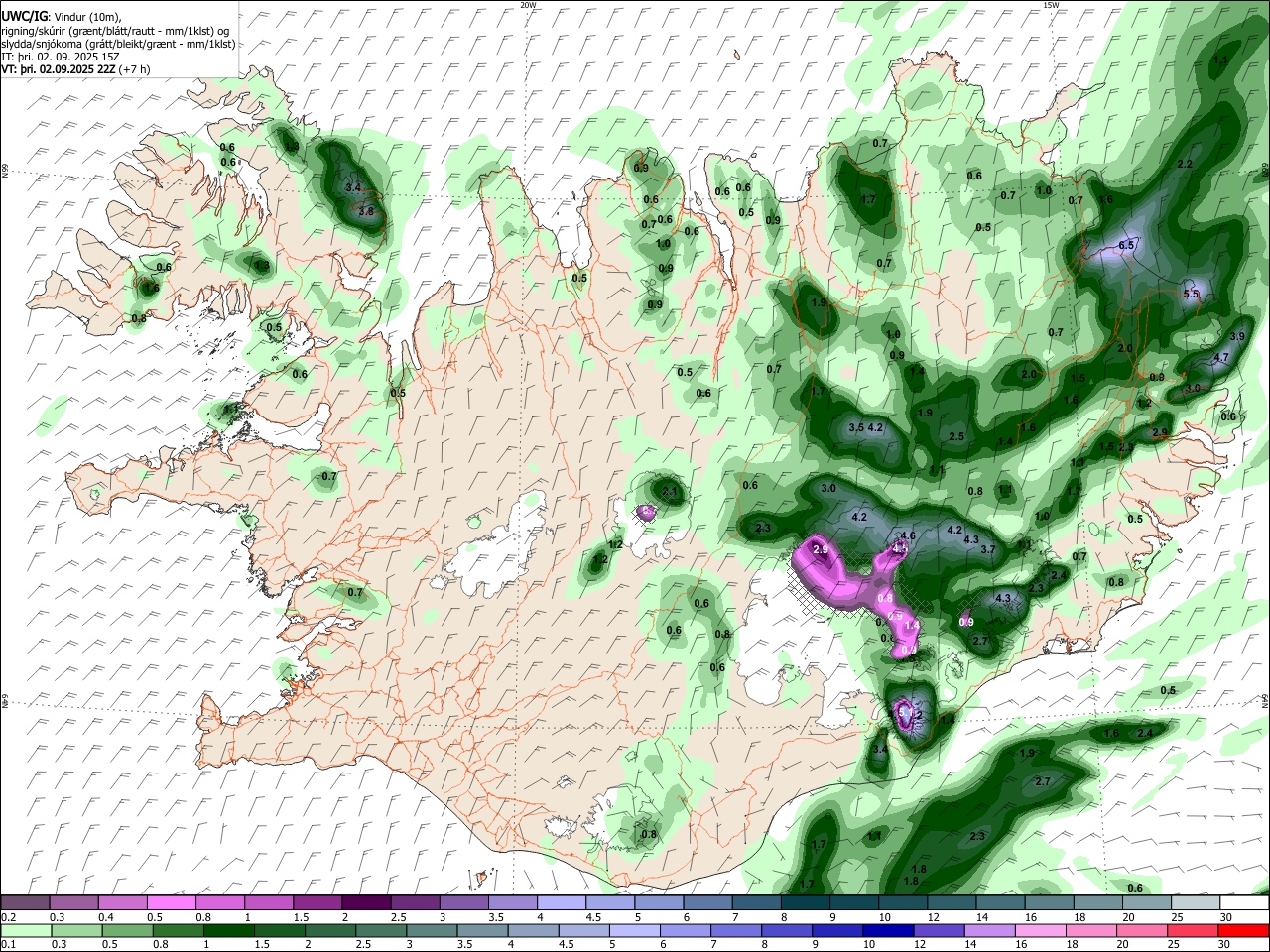Click the 3.9 precipitation value at far east

pos(1237,336)
